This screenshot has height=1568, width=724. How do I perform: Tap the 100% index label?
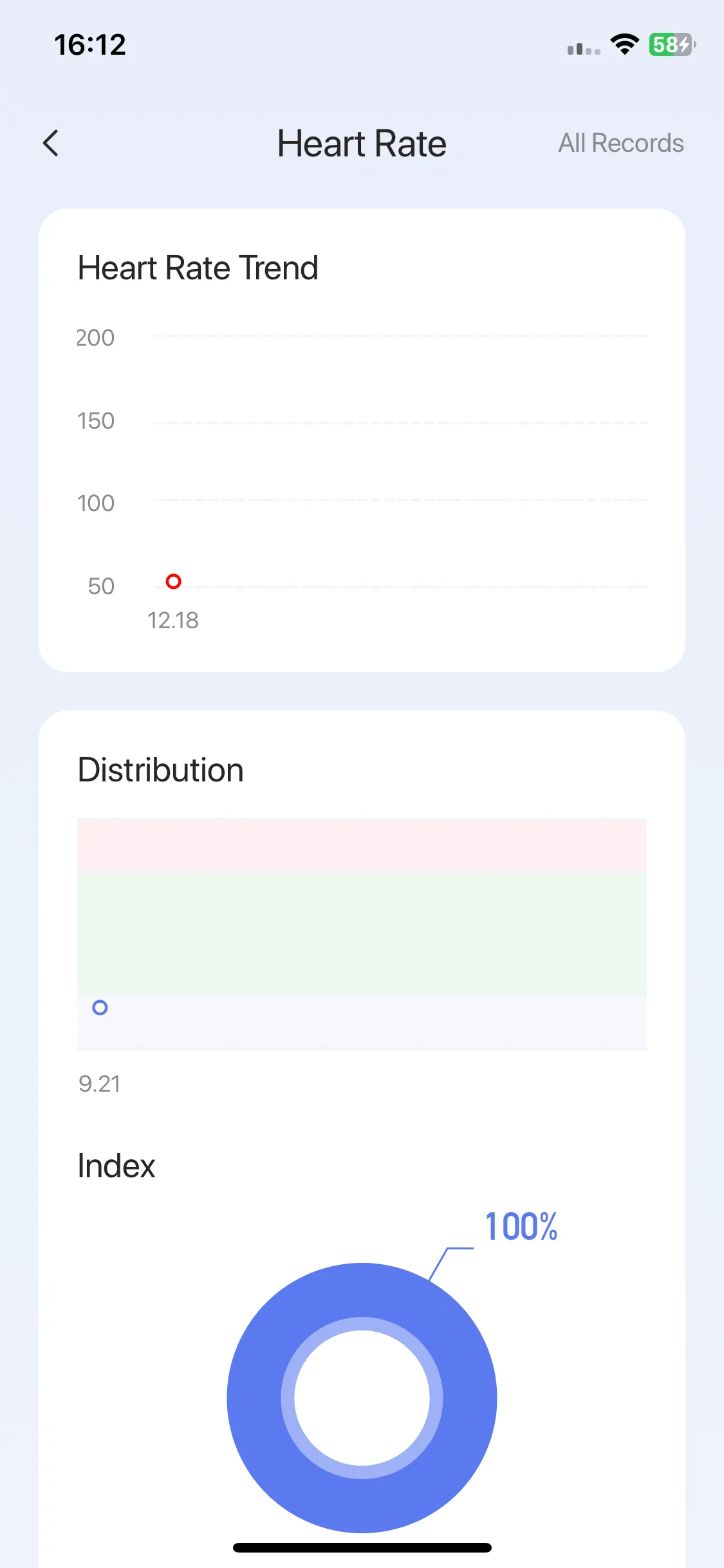point(521,1227)
